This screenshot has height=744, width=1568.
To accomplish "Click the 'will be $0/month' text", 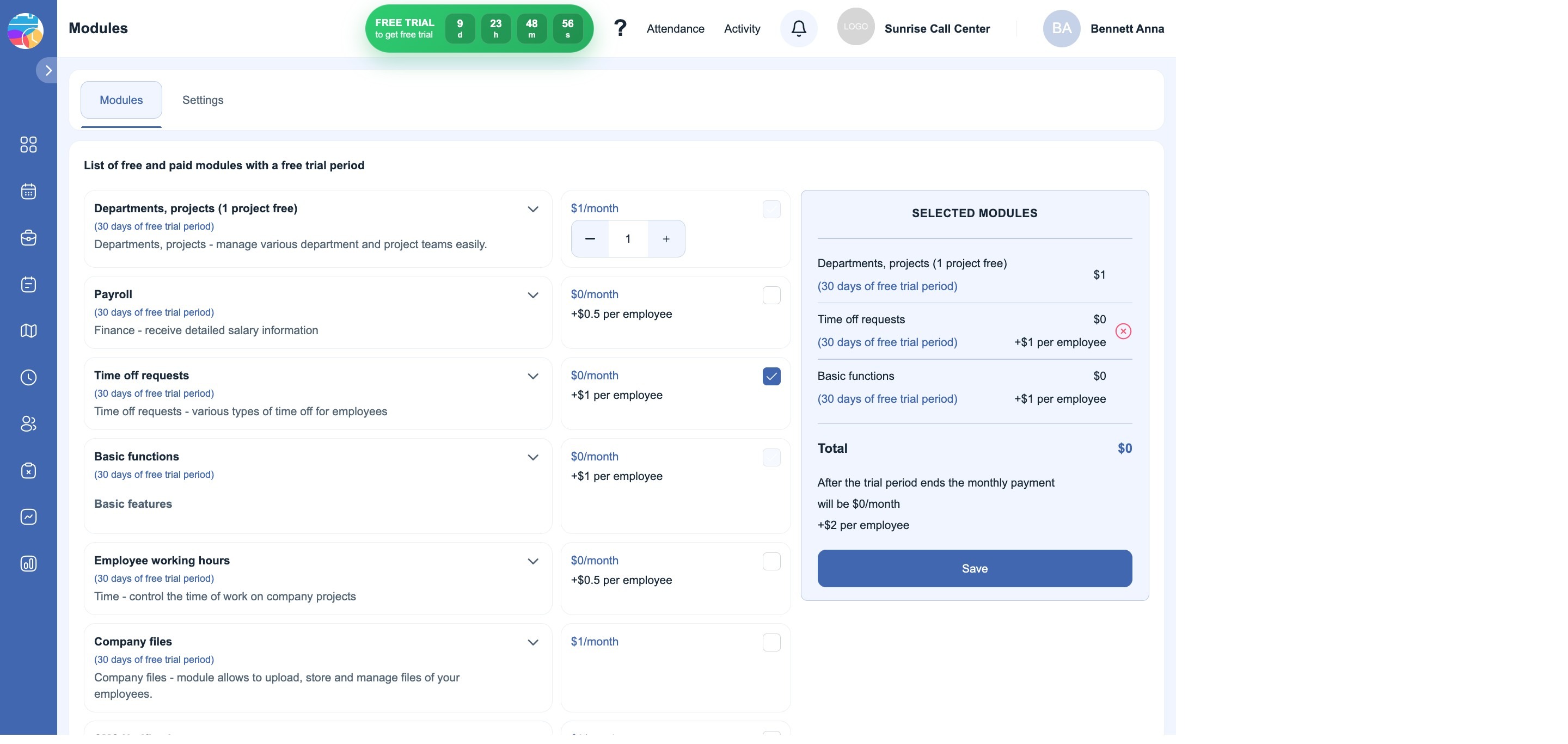I will [859, 505].
